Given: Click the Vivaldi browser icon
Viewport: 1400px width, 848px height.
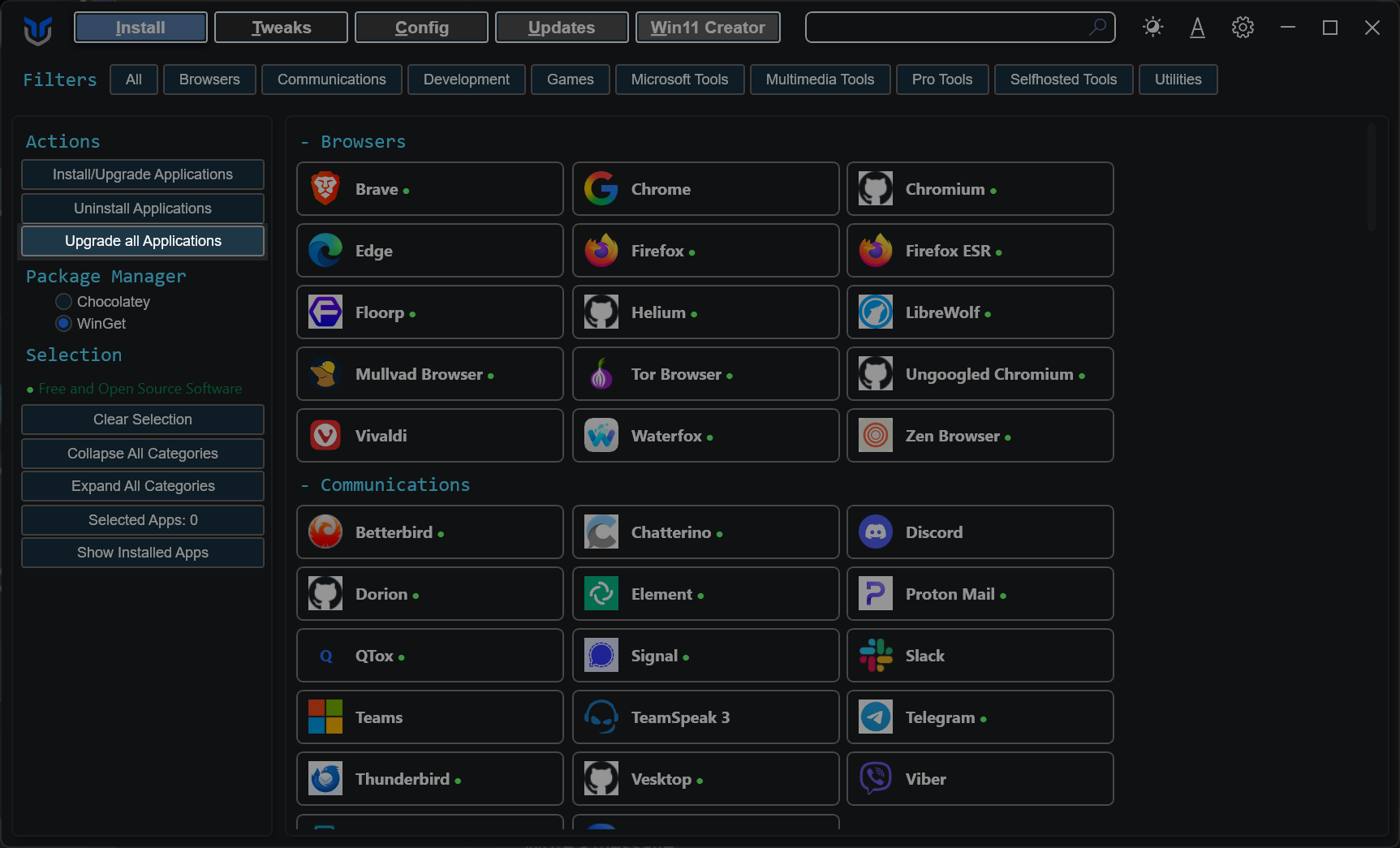Looking at the screenshot, I should [325, 436].
